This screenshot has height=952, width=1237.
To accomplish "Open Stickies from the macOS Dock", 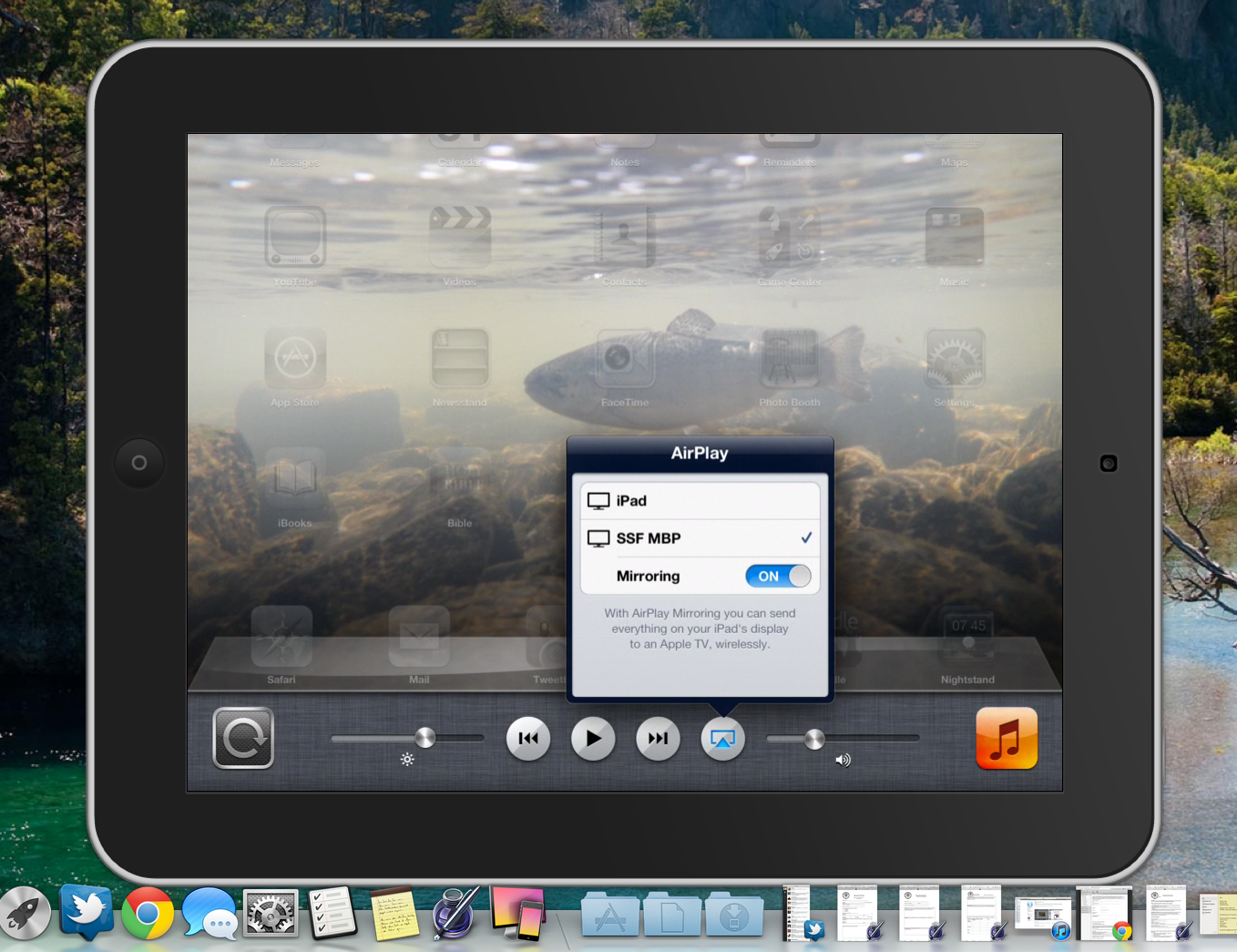I will coord(394,913).
